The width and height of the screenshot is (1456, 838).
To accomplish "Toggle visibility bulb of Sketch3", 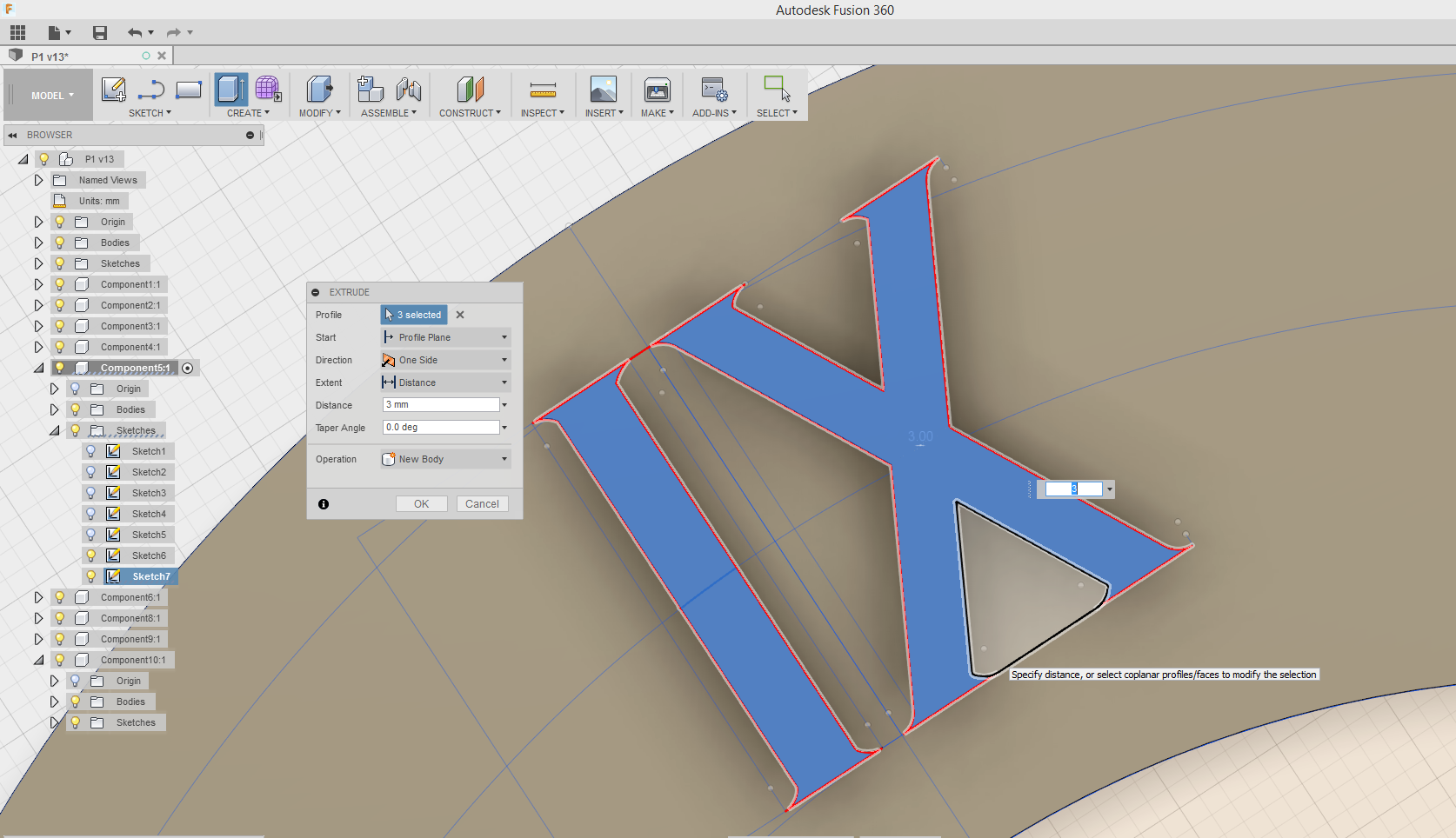I will click(x=91, y=493).
